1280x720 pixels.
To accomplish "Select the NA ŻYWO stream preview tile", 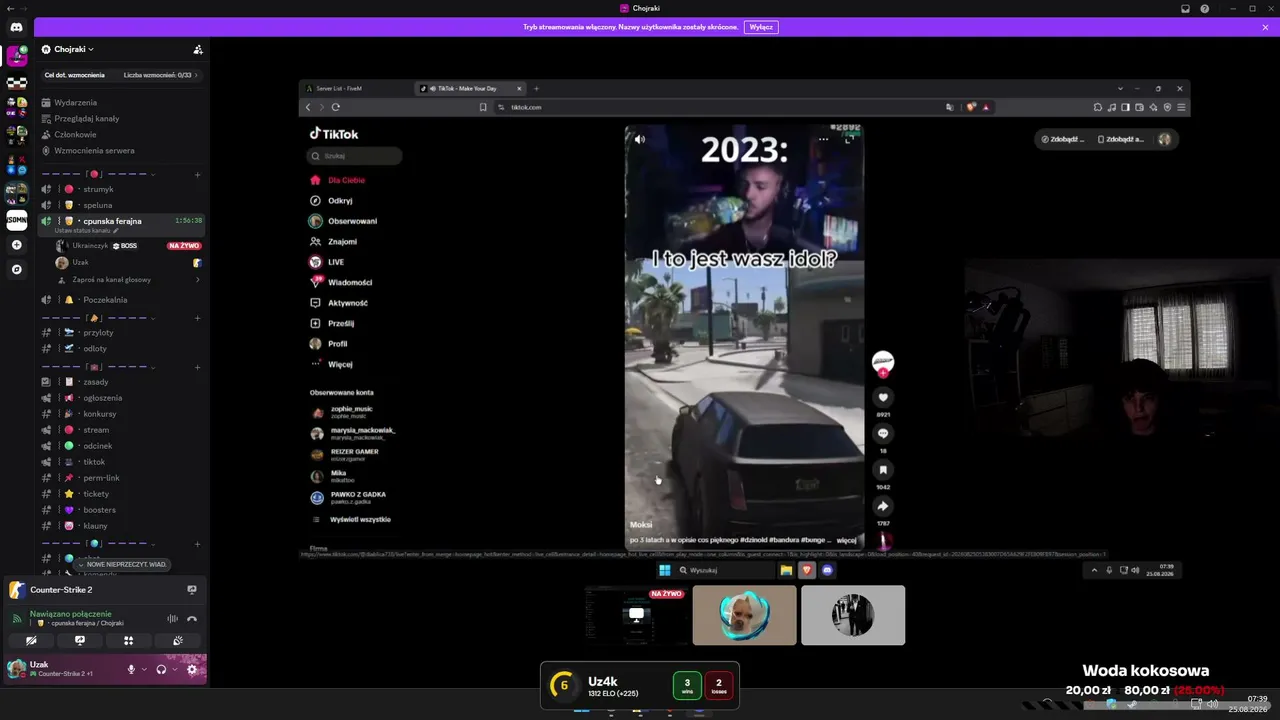I will (637, 615).
